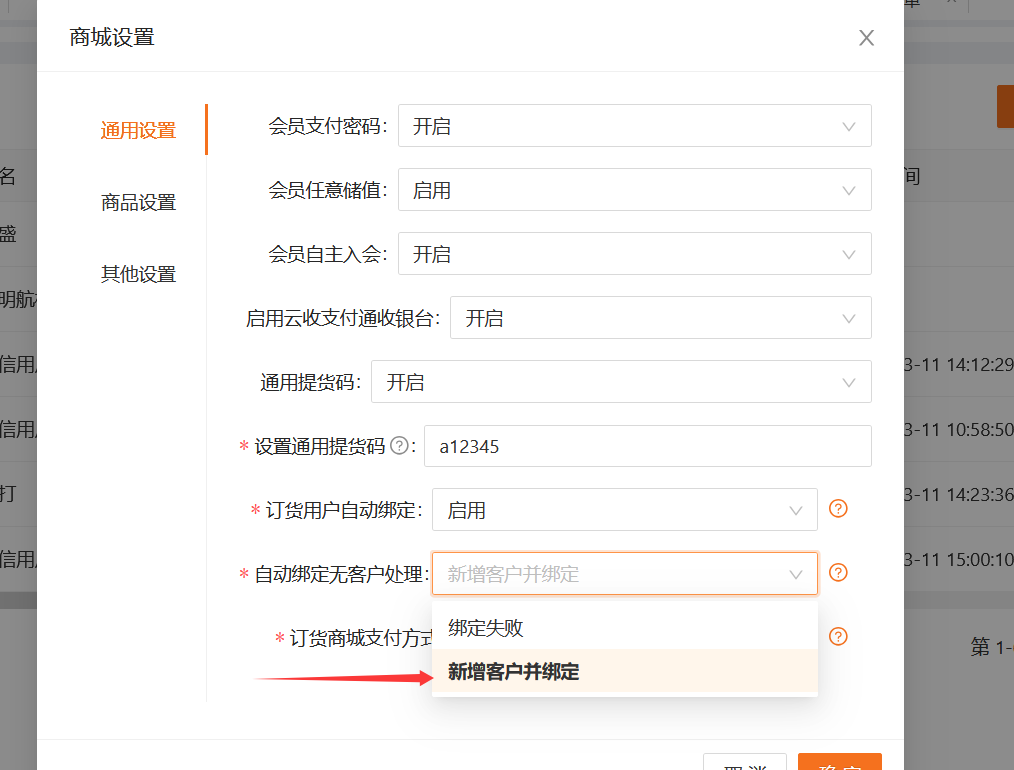Open the 会员支付密码 dropdown
This screenshot has height=770, width=1014.
[634, 126]
